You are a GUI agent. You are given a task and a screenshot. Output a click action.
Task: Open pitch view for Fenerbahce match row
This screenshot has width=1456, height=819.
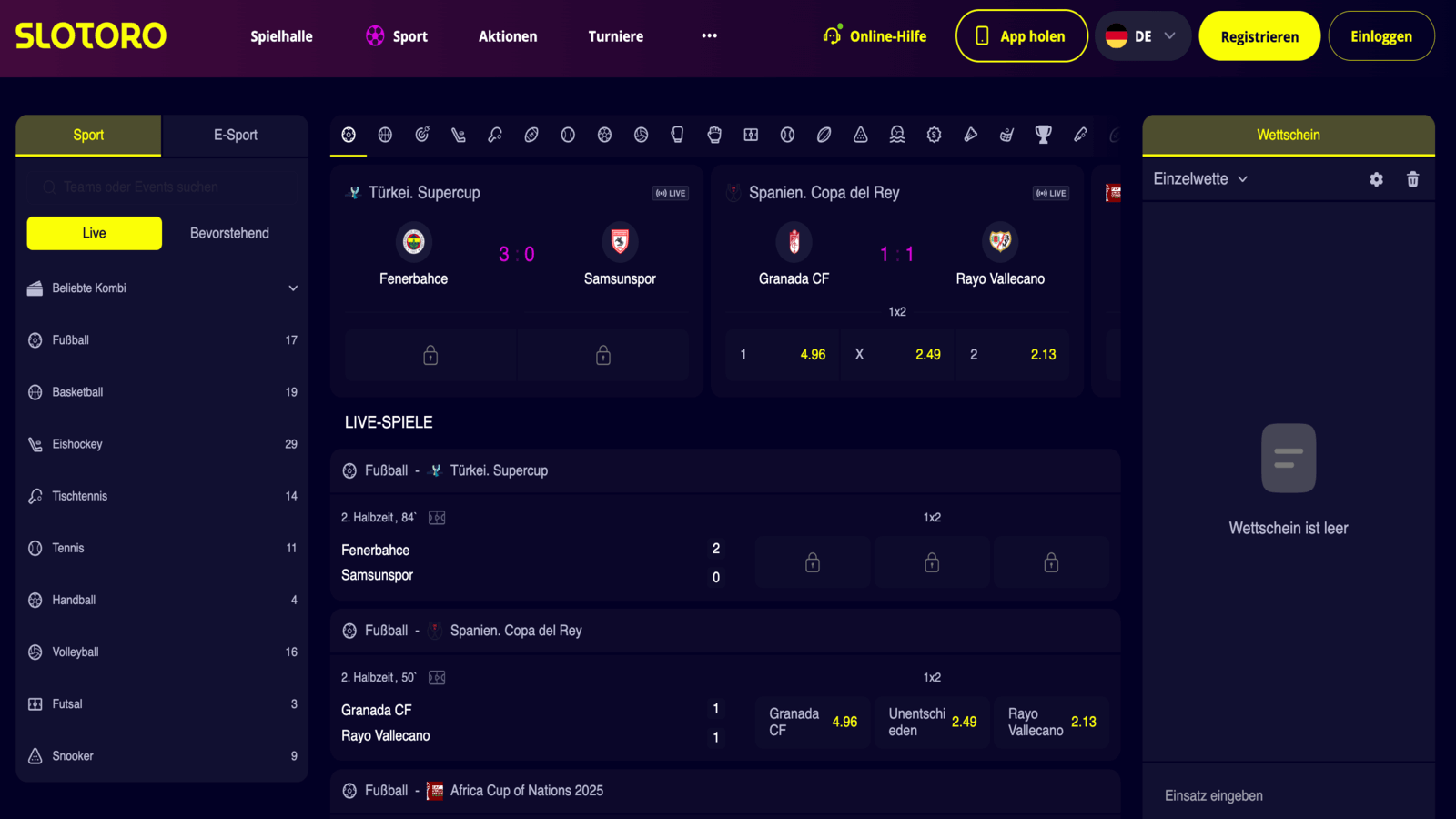click(x=437, y=518)
